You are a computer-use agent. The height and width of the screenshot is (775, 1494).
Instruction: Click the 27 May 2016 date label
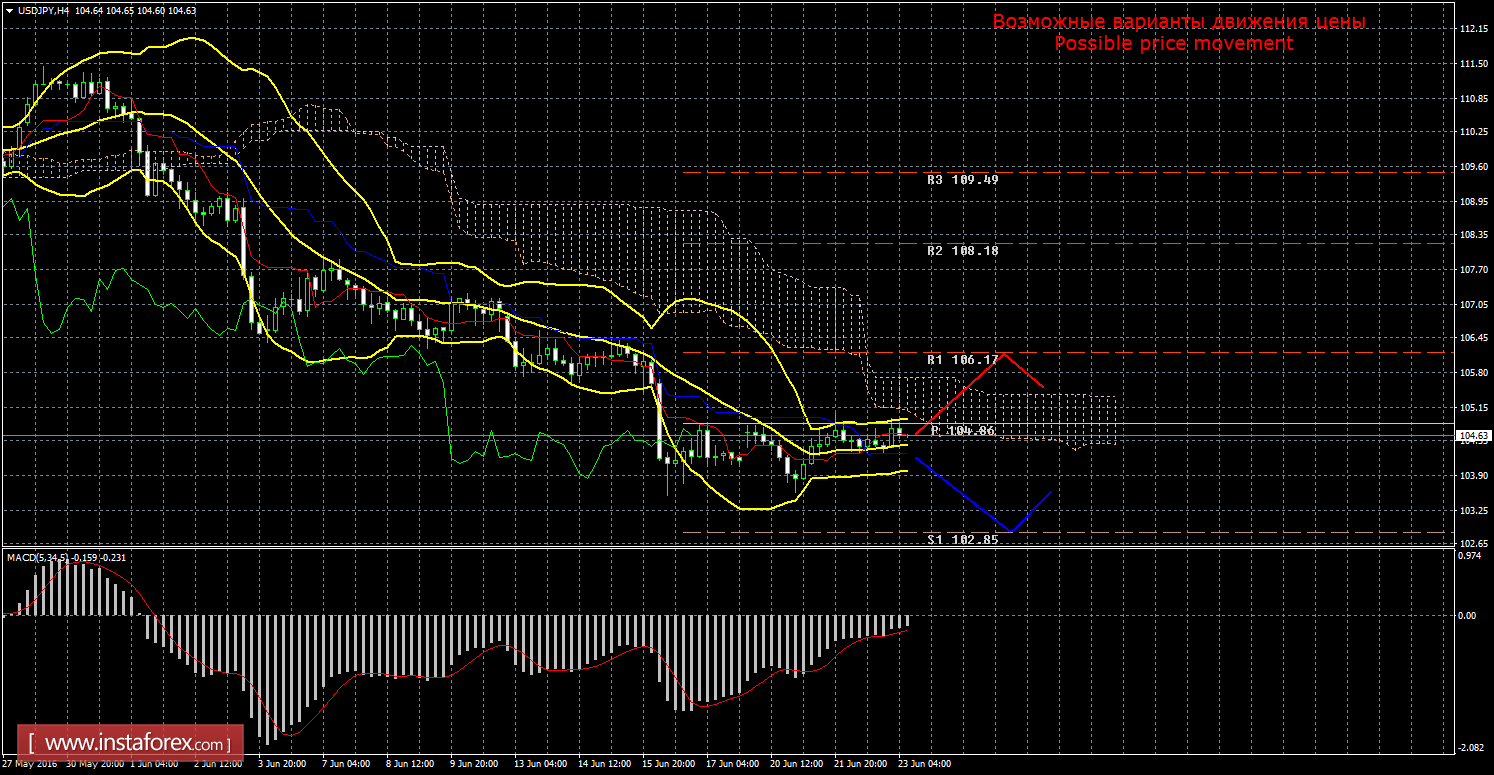[x=30, y=763]
